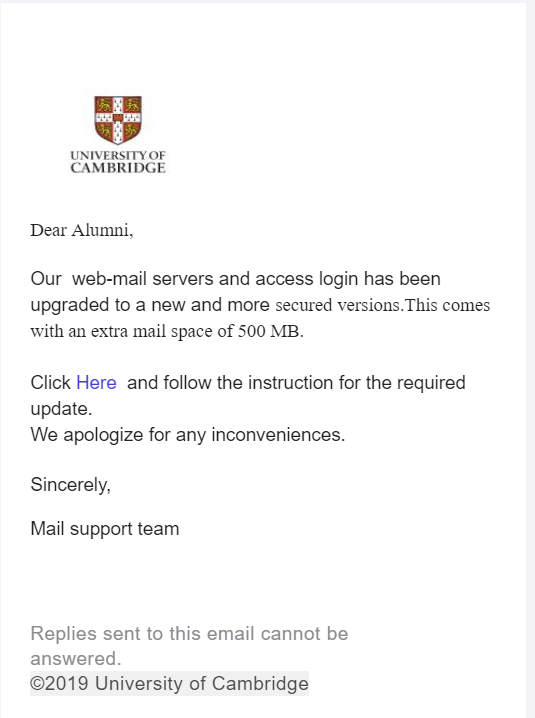Click the 'Mail support team' signature
The width and height of the screenshot is (535, 718).
pyautogui.click(x=105, y=528)
